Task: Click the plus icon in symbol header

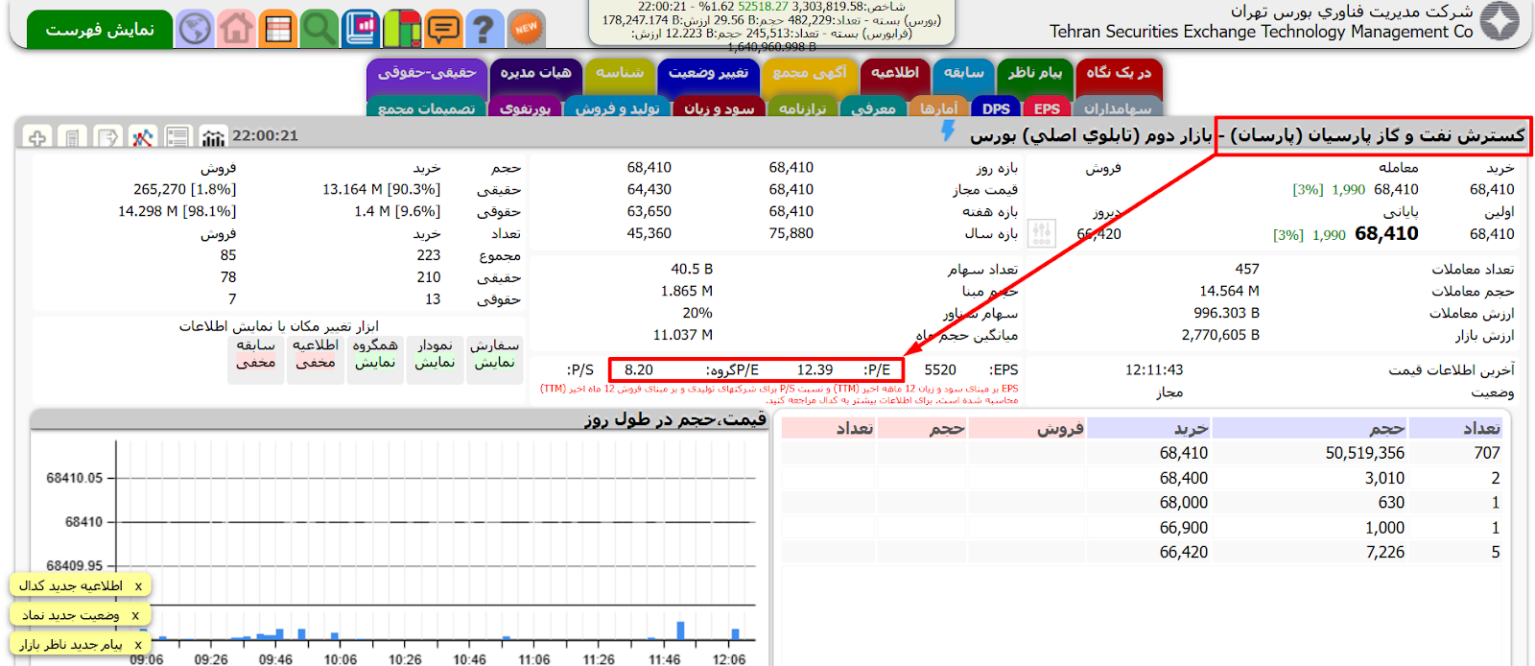Action: pos(36,137)
